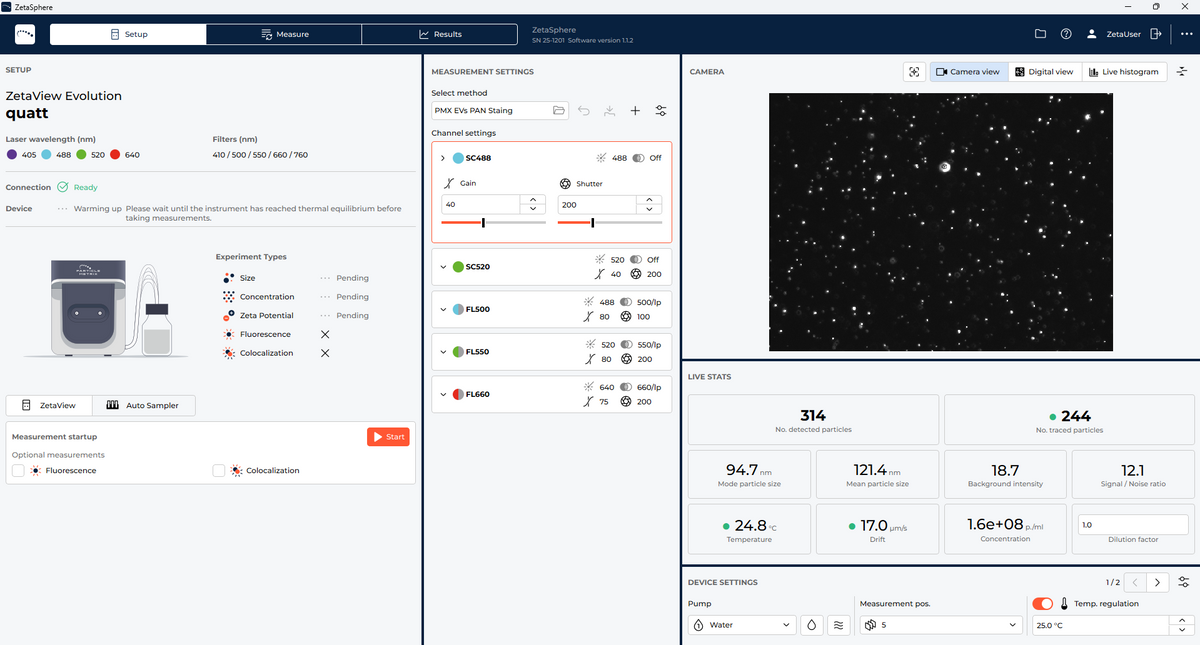Viewport: 1200px width, 645px height.
Task: Select the ZetaView button
Action: tap(49, 405)
